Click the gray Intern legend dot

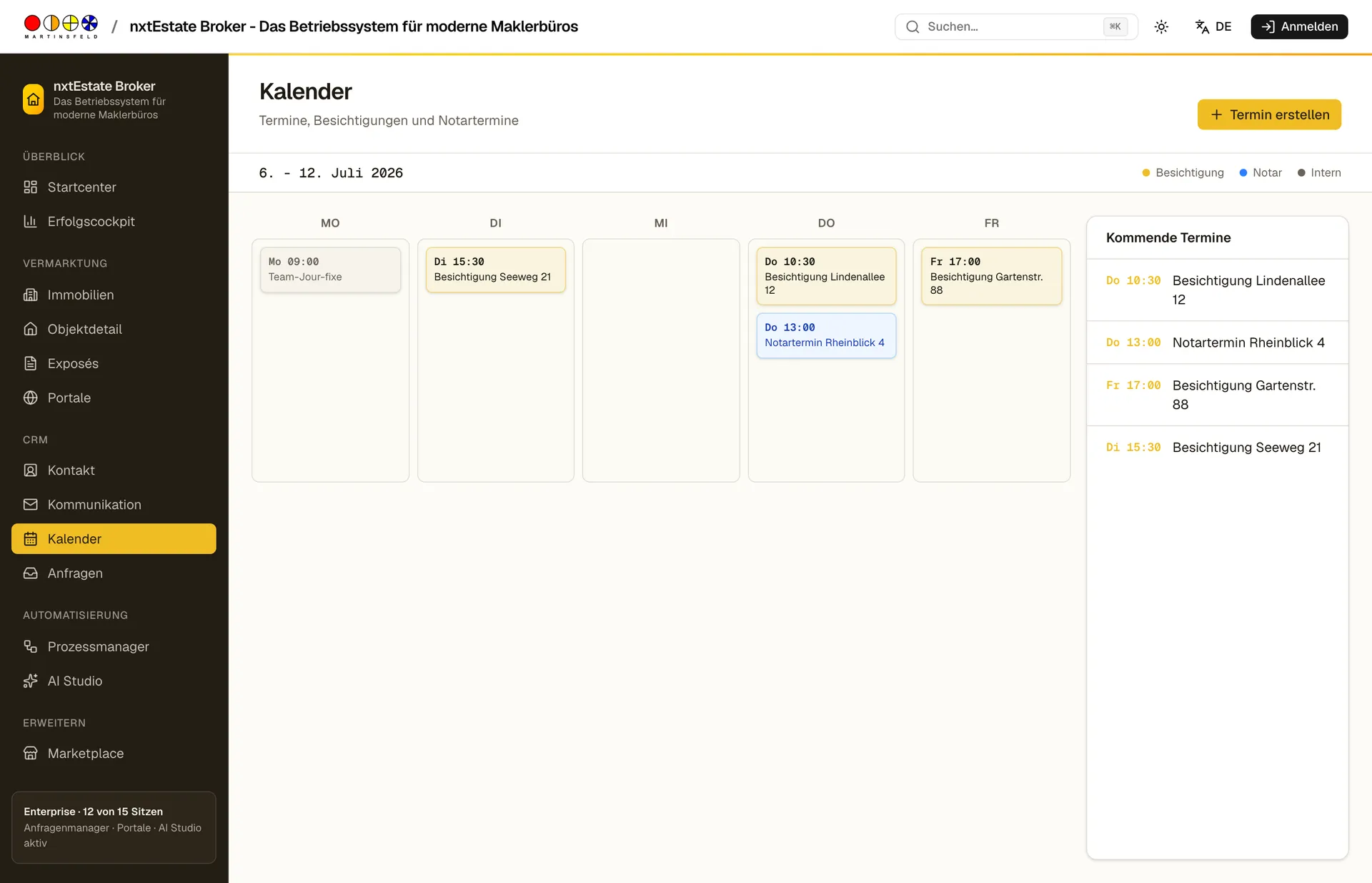[x=1301, y=173]
